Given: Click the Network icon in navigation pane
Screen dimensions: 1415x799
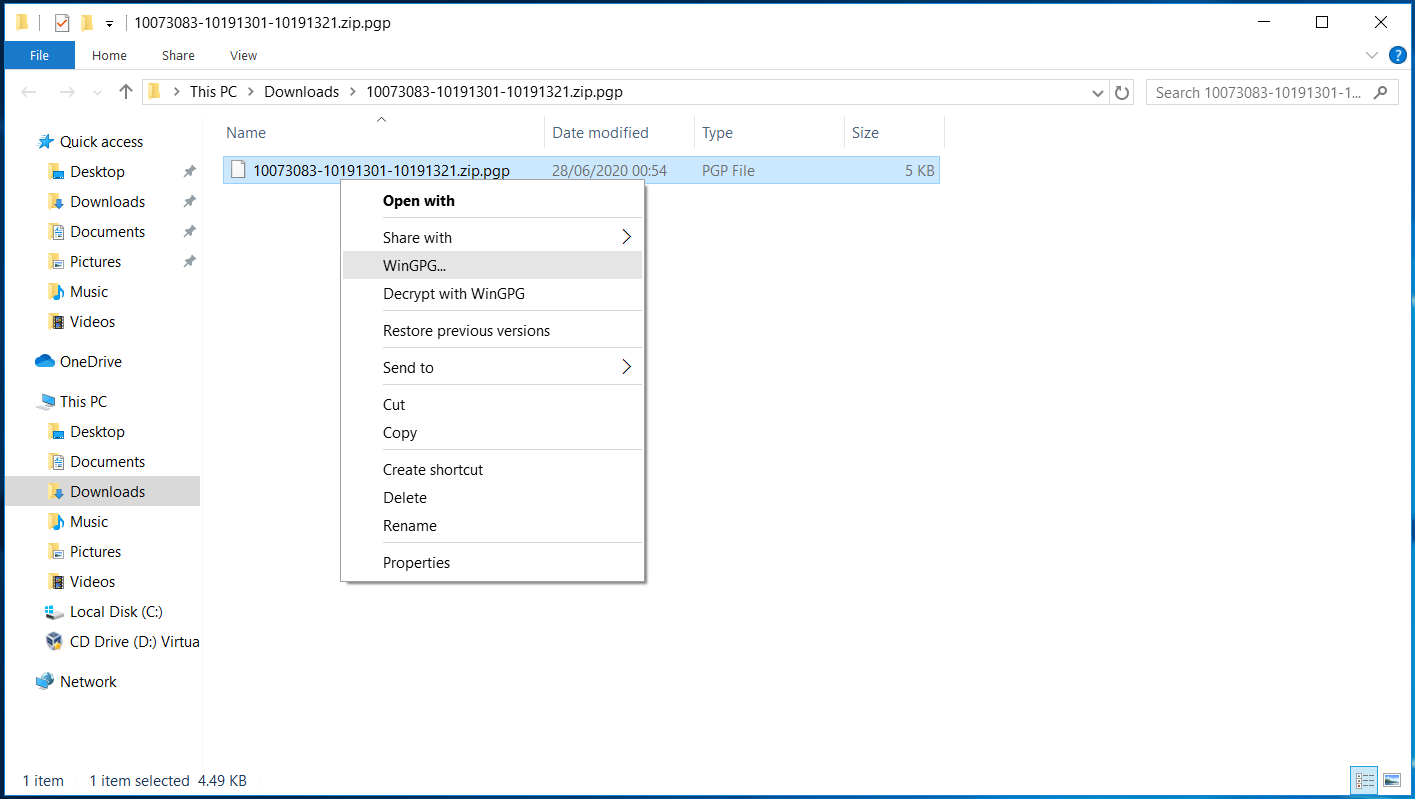Looking at the screenshot, I should coord(45,682).
